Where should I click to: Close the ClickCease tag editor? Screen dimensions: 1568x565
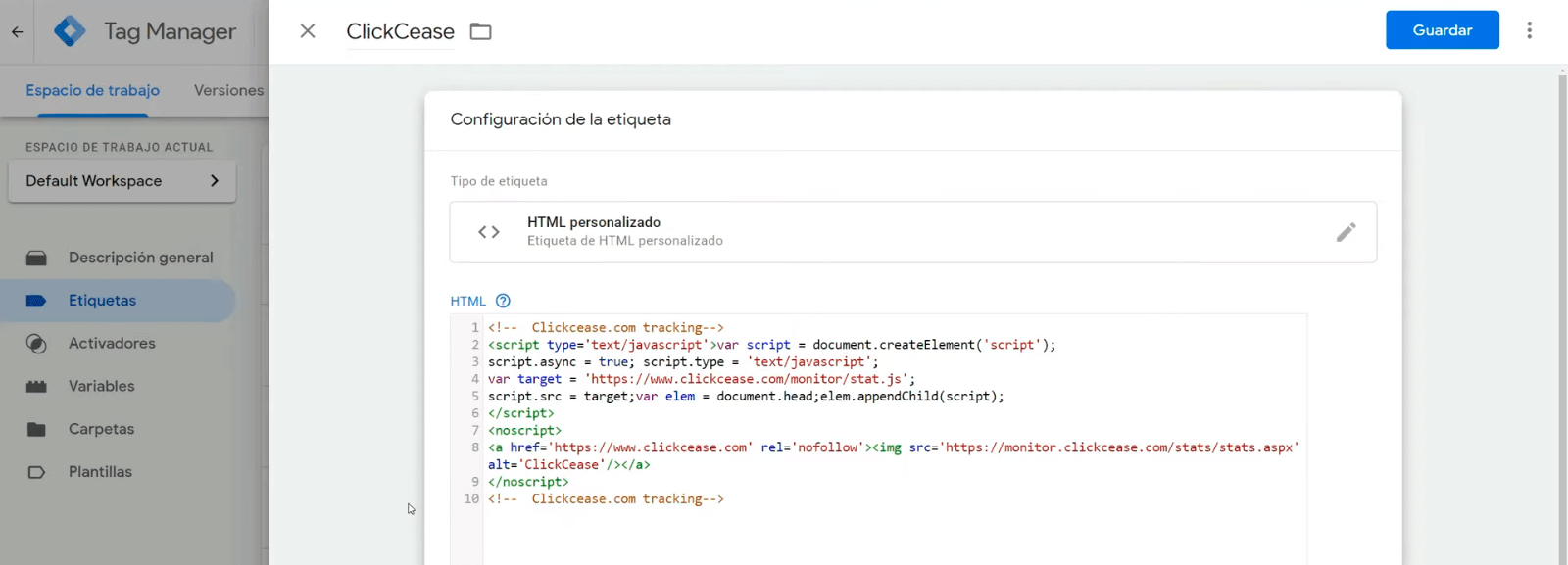[x=308, y=31]
